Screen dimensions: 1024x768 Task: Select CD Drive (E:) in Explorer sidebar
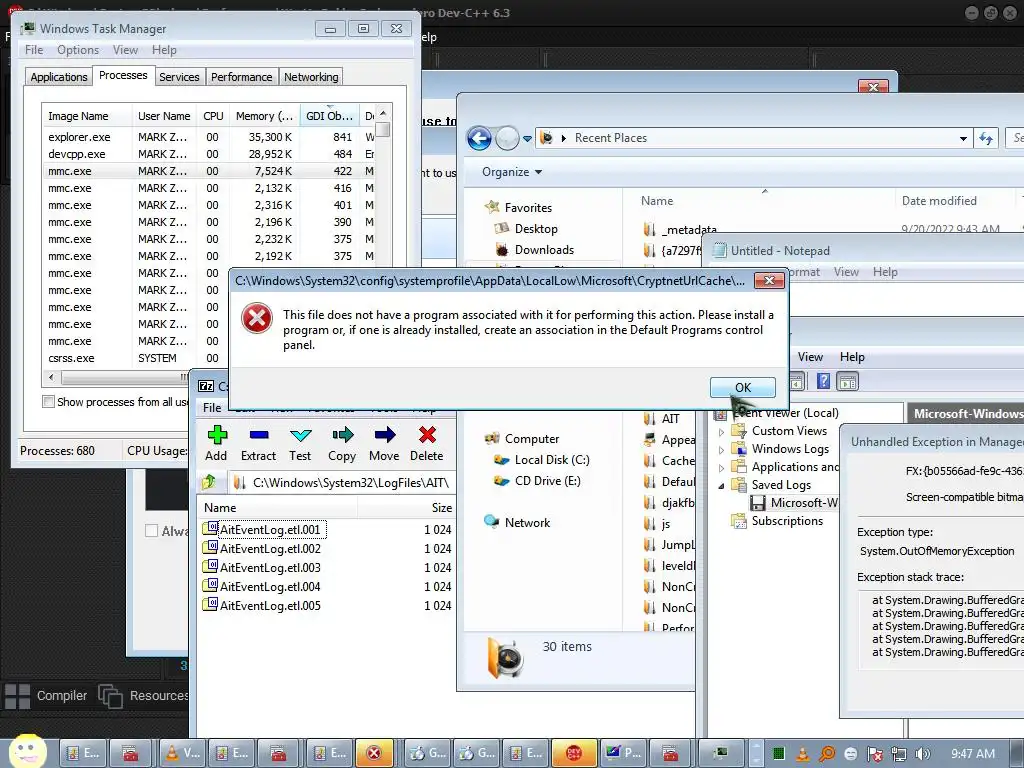pos(547,481)
